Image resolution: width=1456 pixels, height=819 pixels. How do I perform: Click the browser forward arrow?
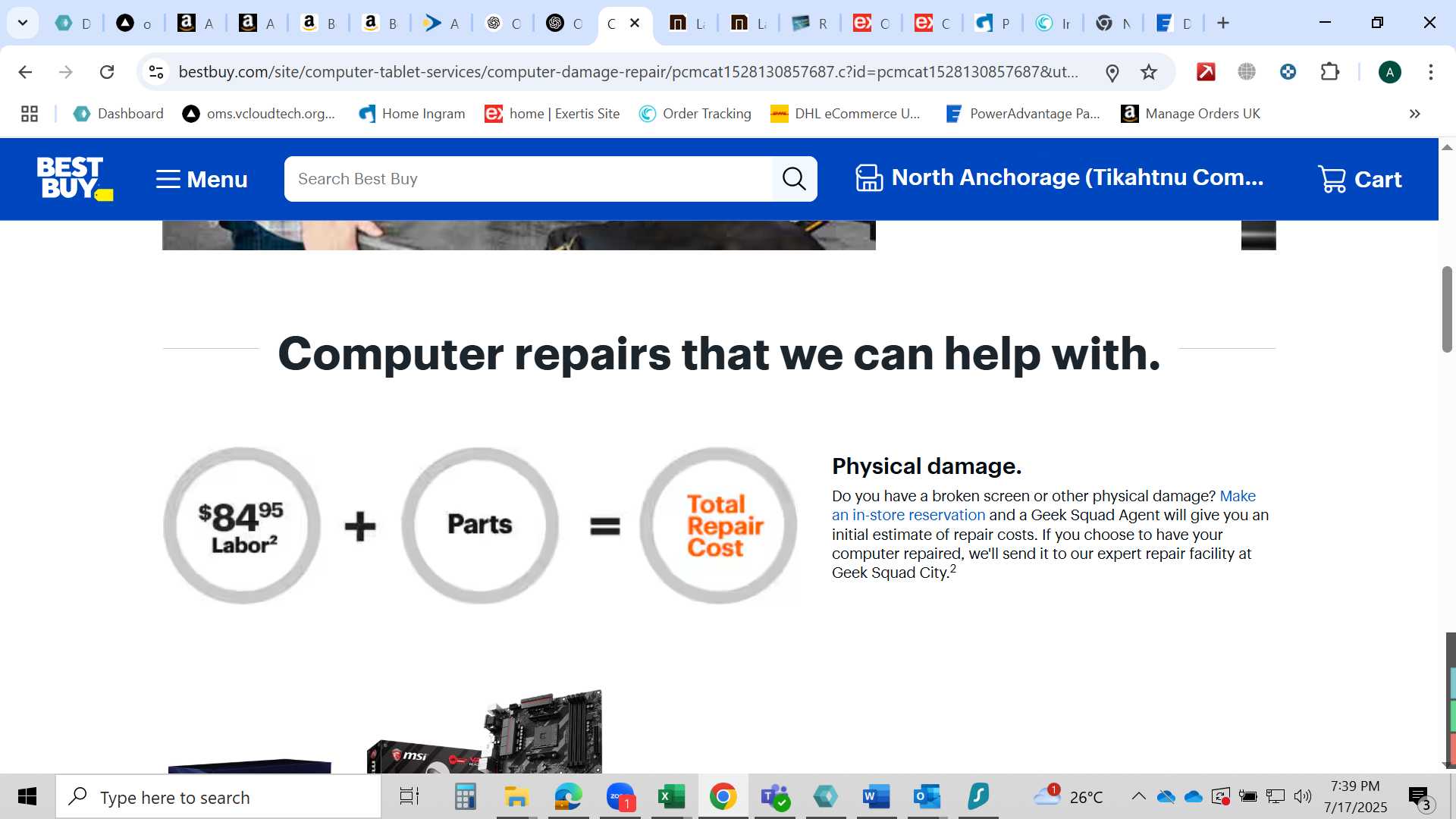click(66, 72)
